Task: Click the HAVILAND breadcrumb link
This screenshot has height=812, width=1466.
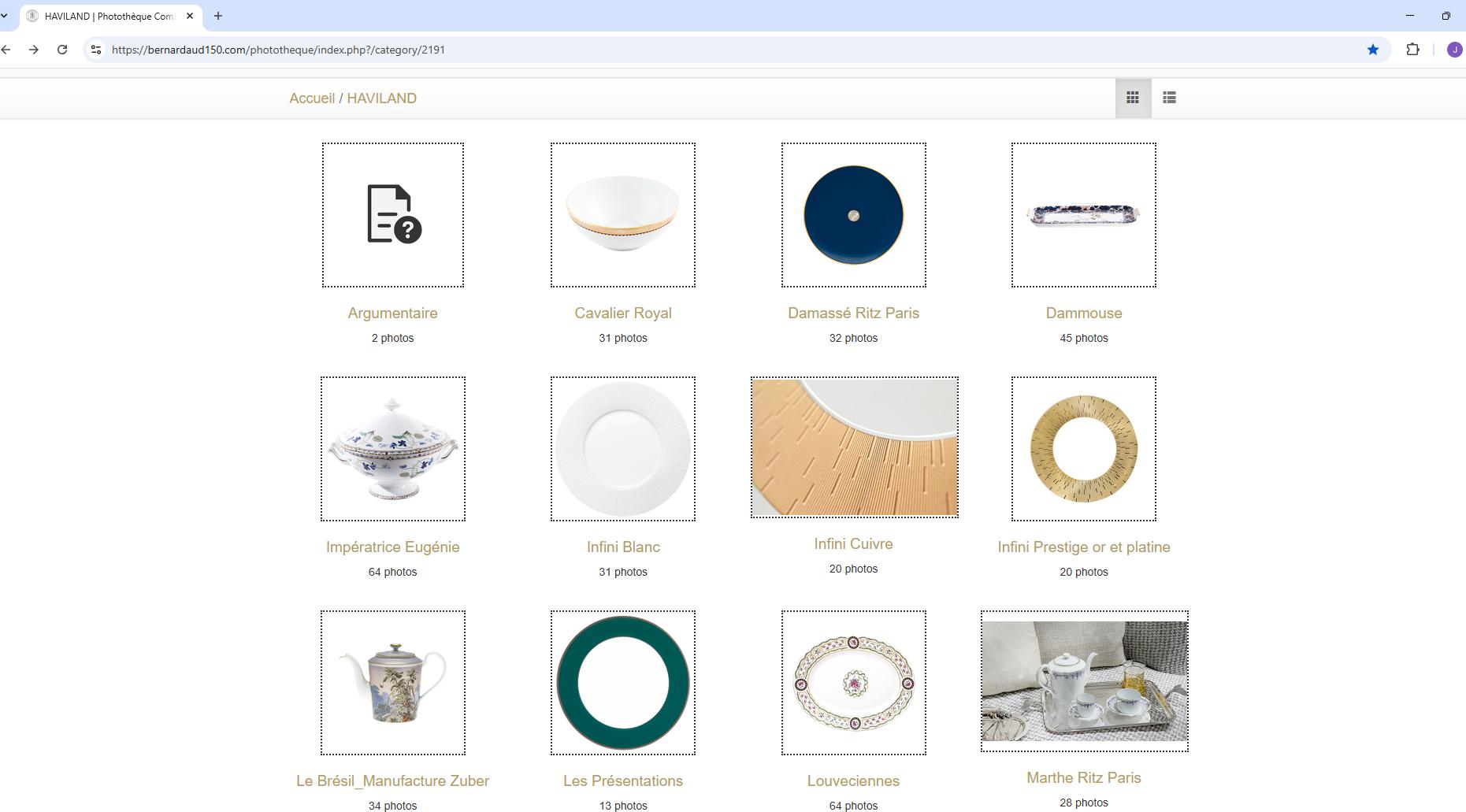Action: (x=382, y=98)
